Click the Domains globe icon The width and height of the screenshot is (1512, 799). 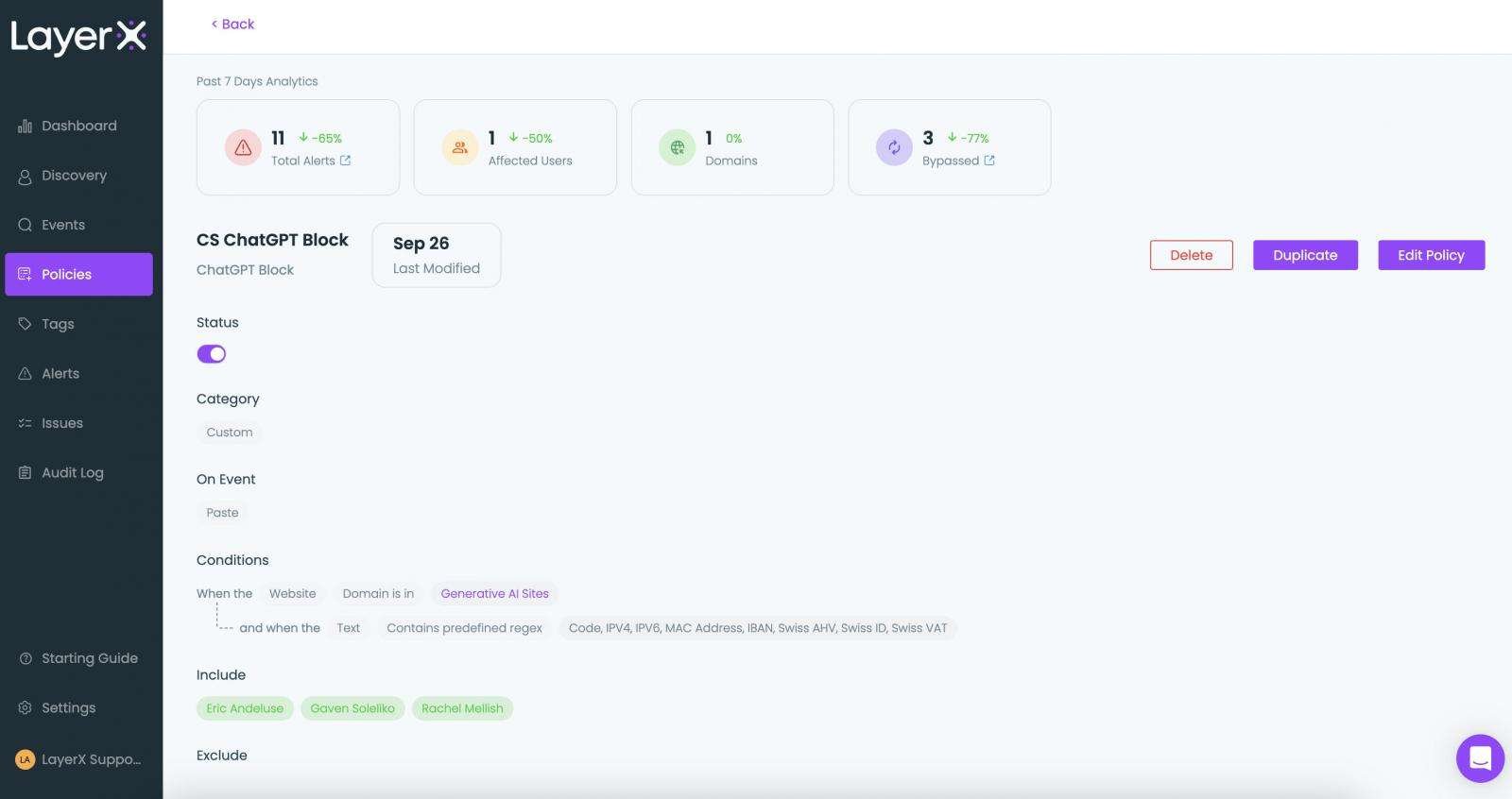point(677,147)
